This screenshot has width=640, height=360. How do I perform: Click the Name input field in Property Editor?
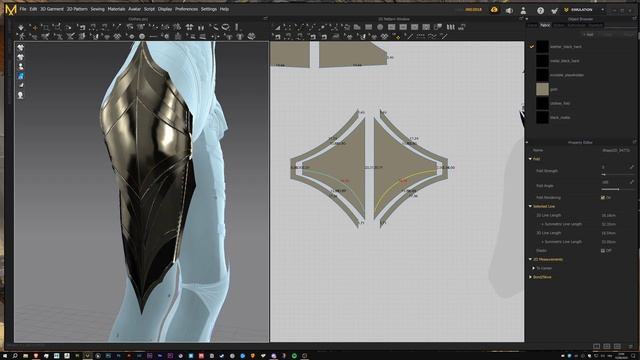click(x=617, y=150)
